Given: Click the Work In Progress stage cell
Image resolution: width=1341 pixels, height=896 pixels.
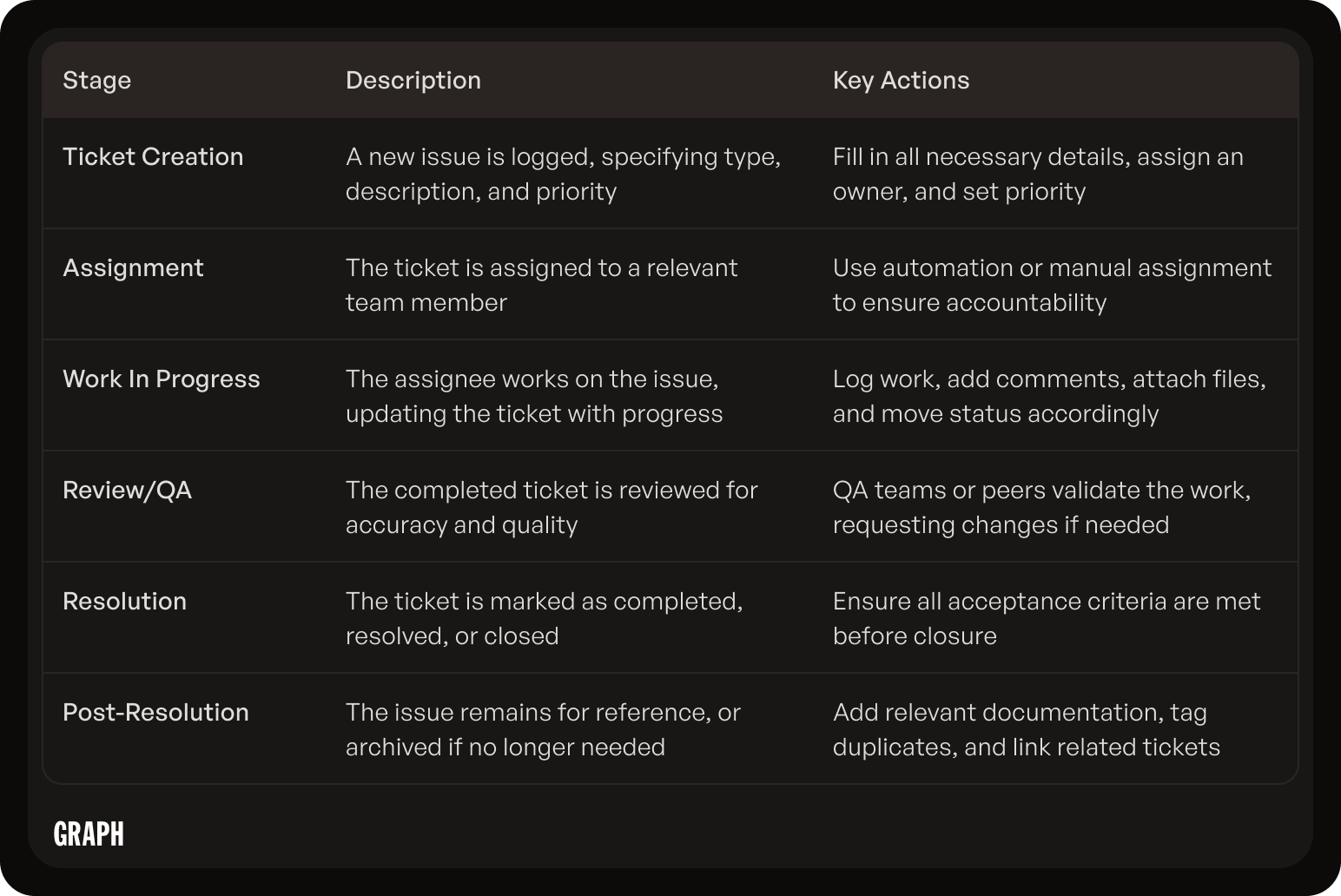Looking at the screenshot, I should [x=162, y=379].
